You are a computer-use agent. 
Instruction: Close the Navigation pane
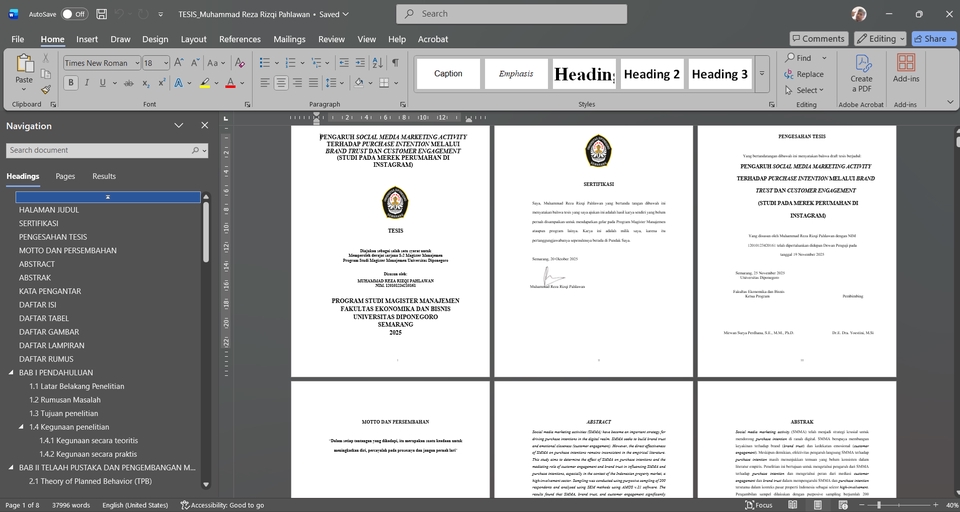[x=204, y=126]
